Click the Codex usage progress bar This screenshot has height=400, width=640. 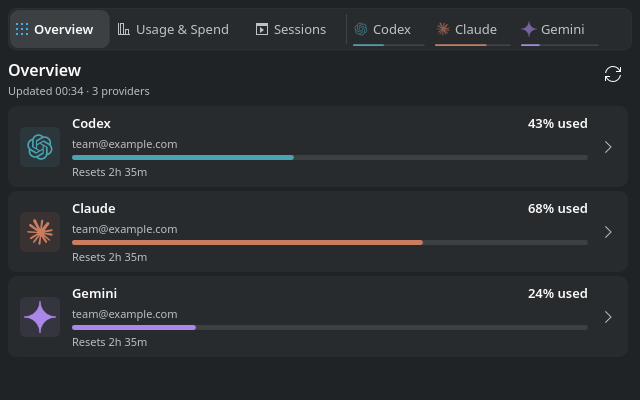[330, 158]
